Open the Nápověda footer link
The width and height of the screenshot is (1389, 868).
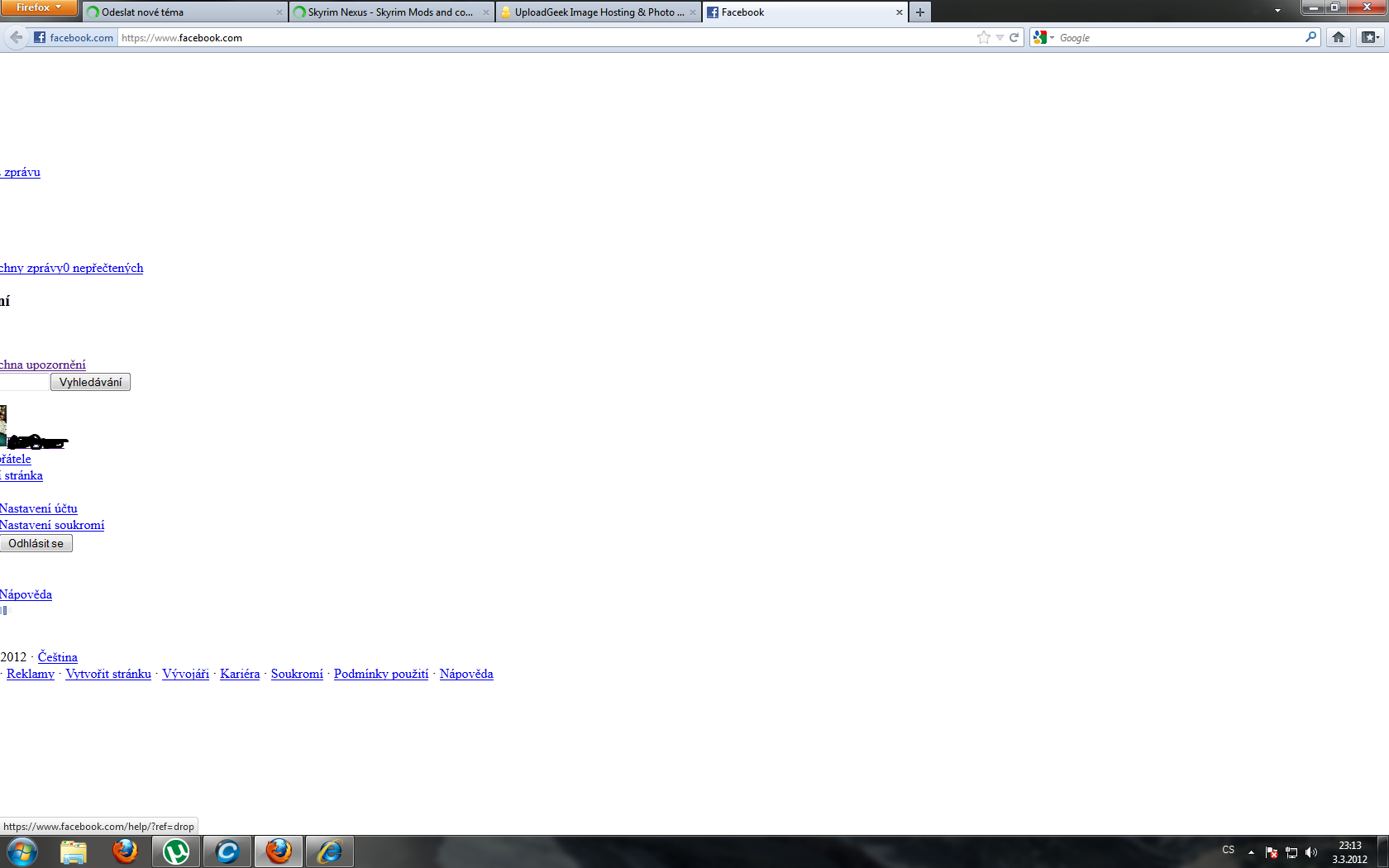[466, 674]
